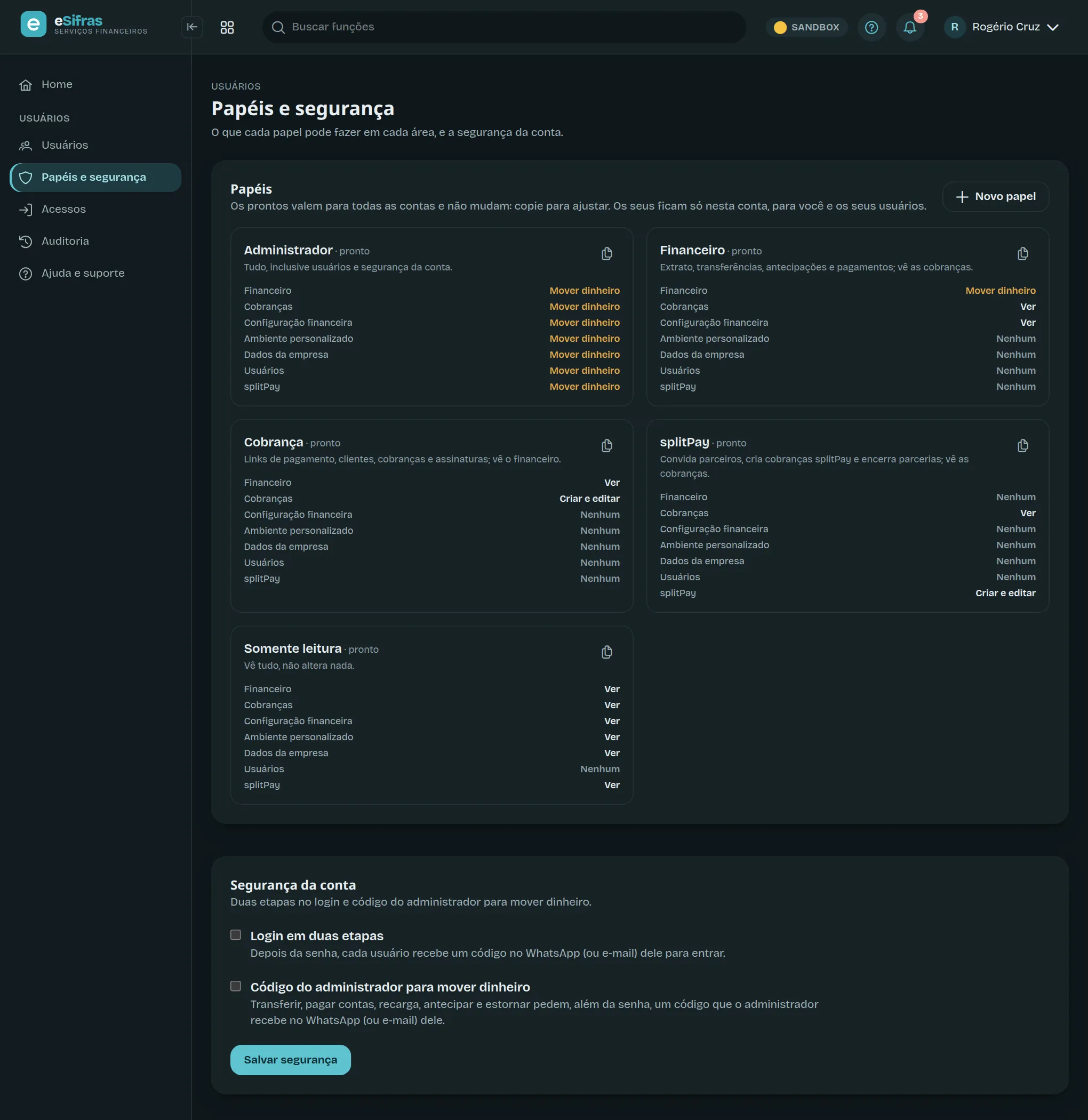The image size is (1088, 1120).
Task: Open Ajuda e suporte page
Action: click(x=96, y=273)
